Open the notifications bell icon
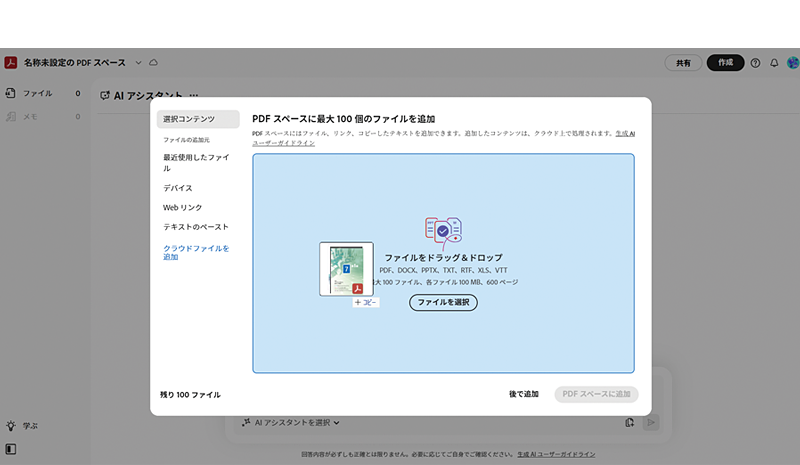 [x=774, y=62]
